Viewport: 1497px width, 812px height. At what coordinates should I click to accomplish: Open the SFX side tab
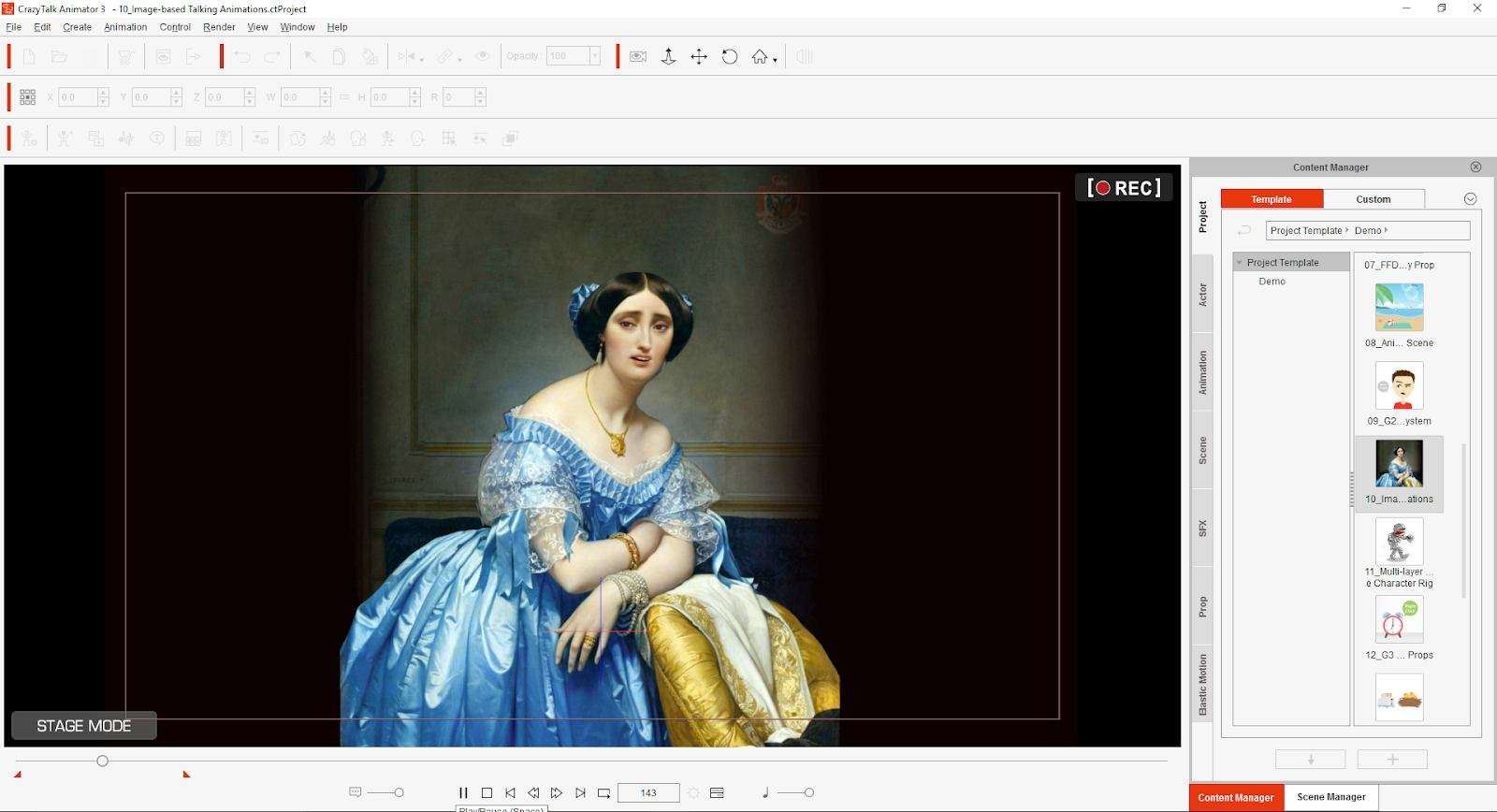pos(1203,529)
